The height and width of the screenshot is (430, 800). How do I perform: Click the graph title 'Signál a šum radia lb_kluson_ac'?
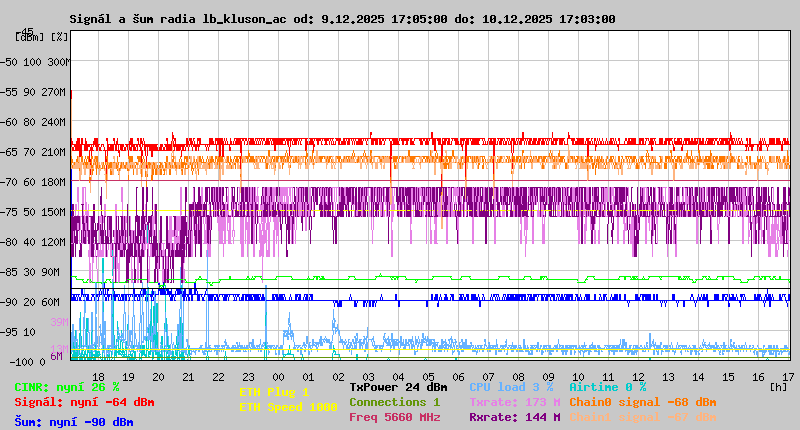(178, 19)
